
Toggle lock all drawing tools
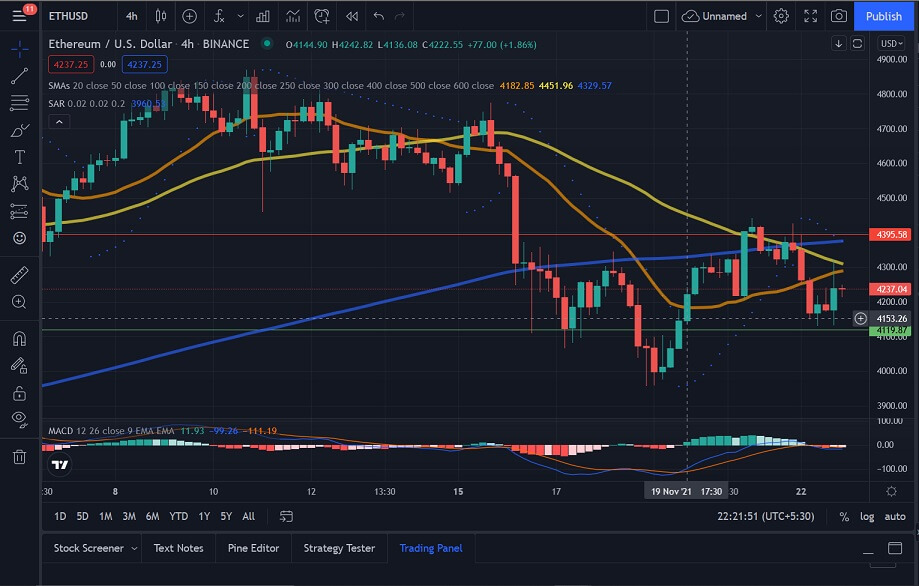19,393
